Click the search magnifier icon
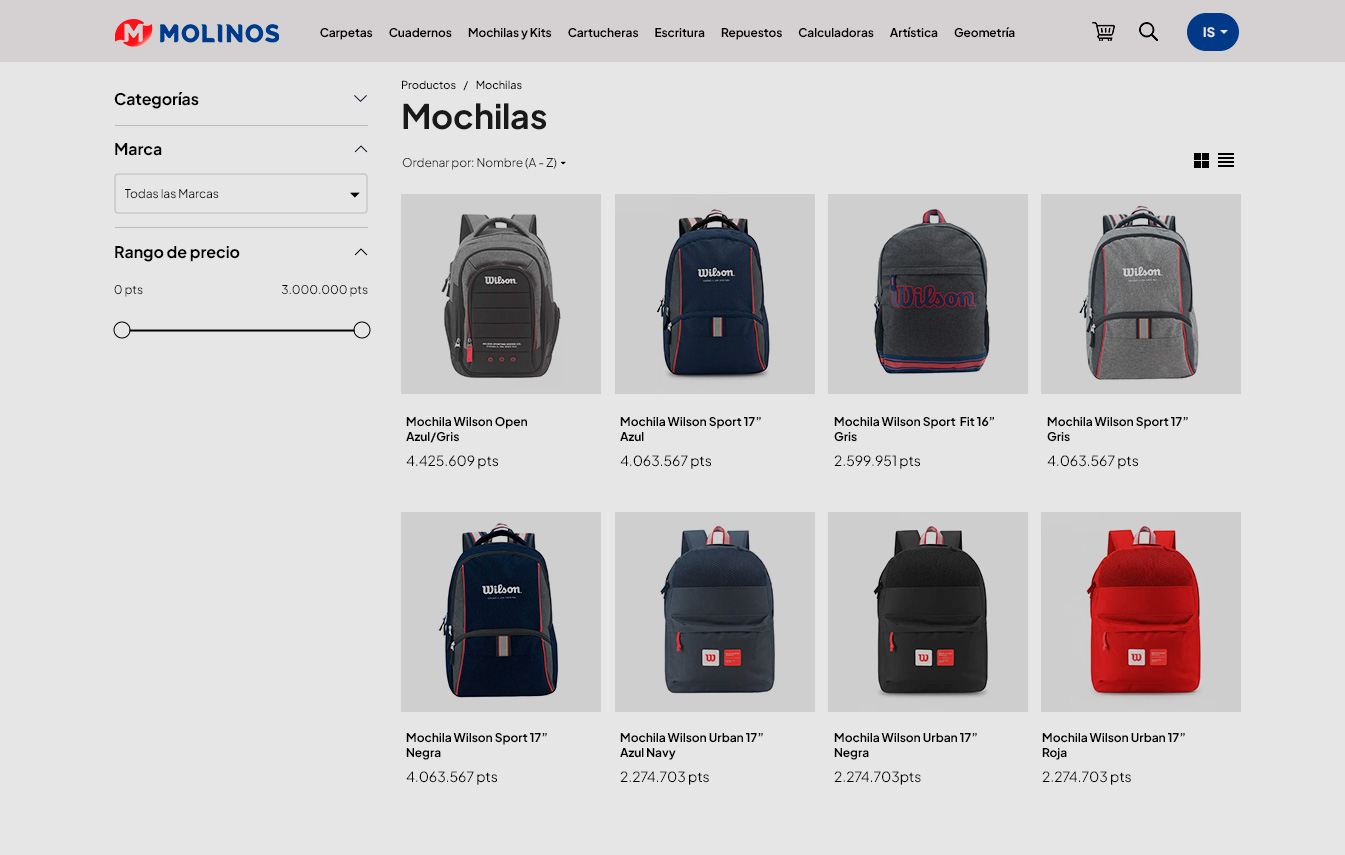This screenshot has width=1345, height=855. tap(1148, 32)
